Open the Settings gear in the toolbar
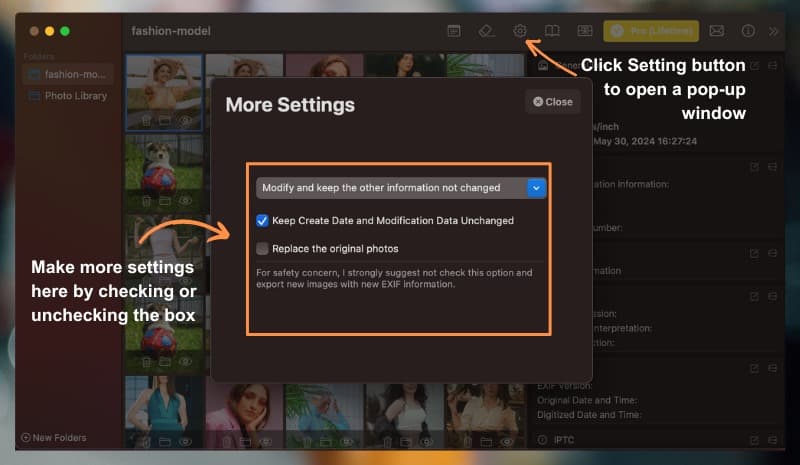 [x=519, y=31]
